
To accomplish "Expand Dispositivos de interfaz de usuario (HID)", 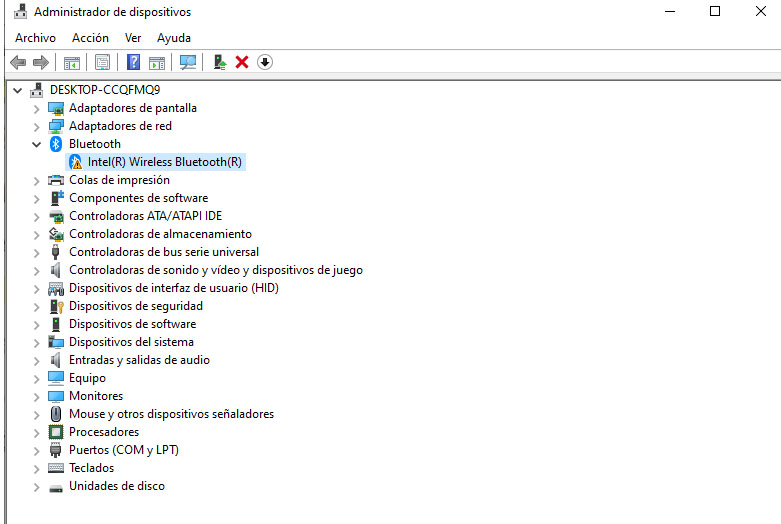I will 36,288.
